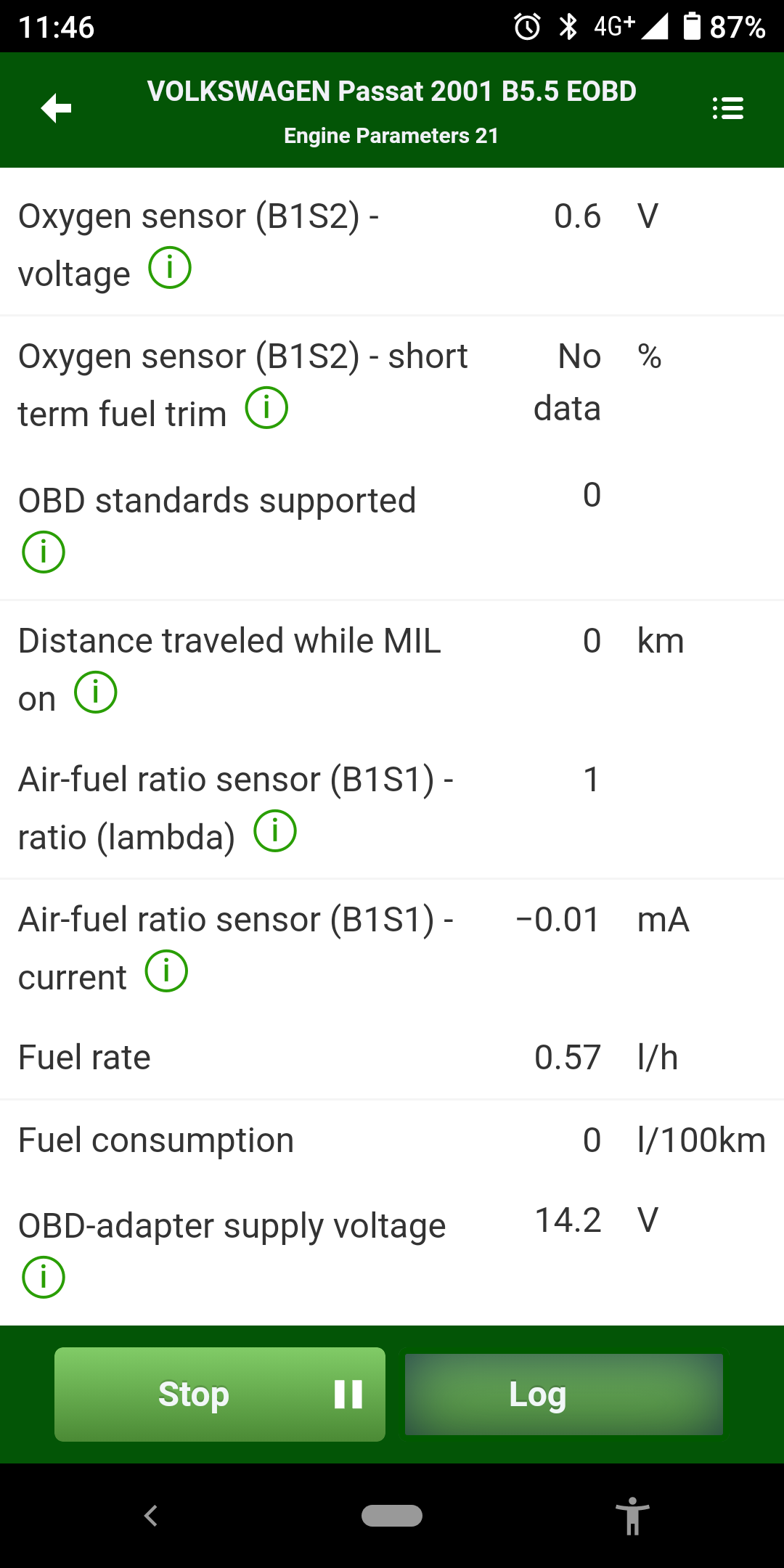Tap the Android home pill
Image resolution: width=784 pixels, height=1568 pixels.
click(392, 1516)
